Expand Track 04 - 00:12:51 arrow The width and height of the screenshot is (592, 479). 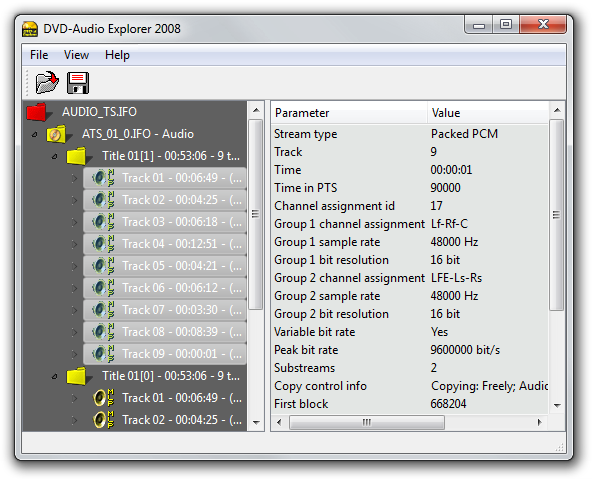tap(74, 244)
